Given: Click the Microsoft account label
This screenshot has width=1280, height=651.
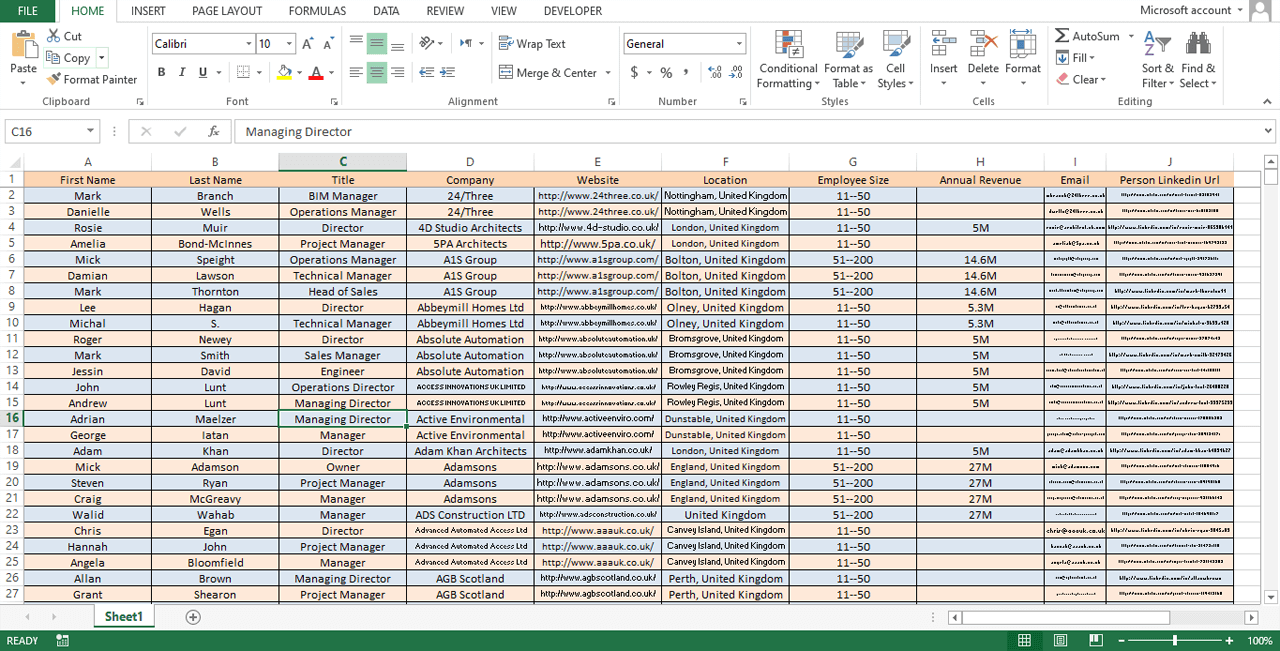Looking at the screenshot, I should pyautogui.click(x=1185, y=10).
